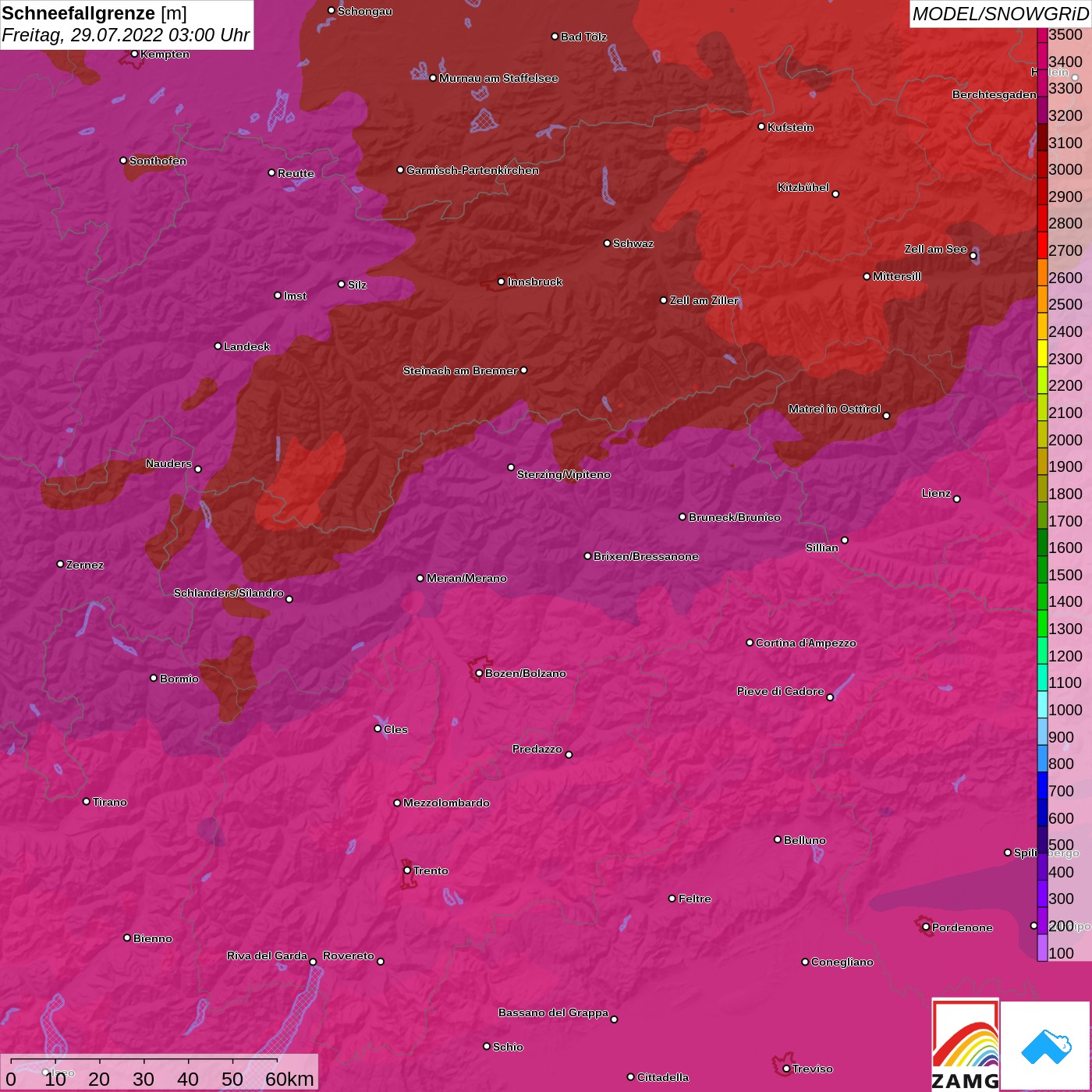This screenshot has height=1092, width=1092.
Task: Click the 'Feltre' map label
Action: (695, 899)
